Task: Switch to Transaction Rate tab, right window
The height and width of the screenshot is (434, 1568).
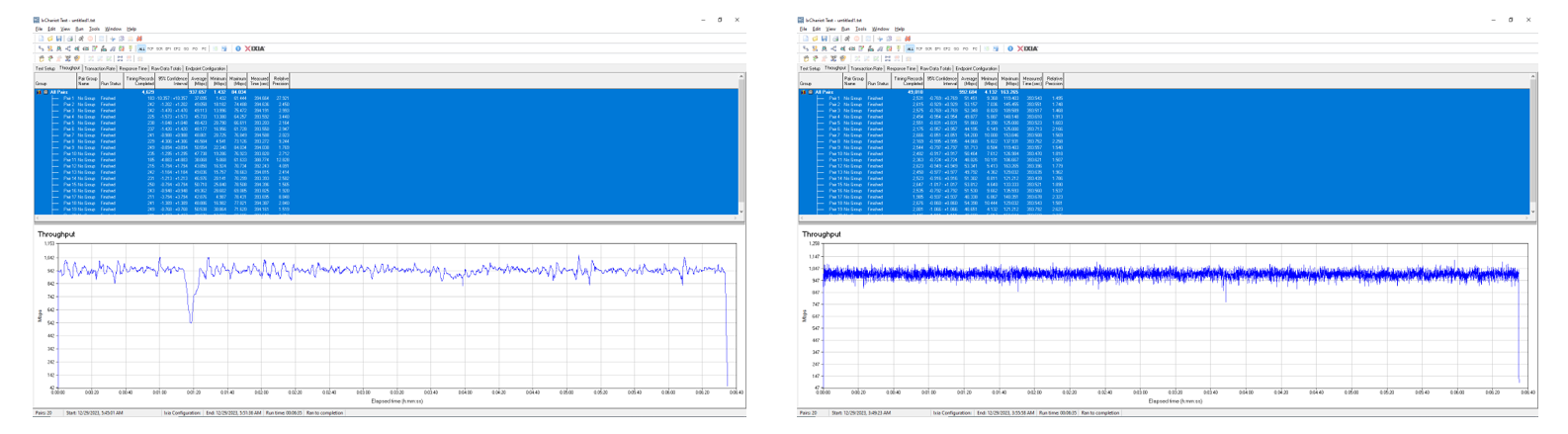Action: tap(867, 68)
